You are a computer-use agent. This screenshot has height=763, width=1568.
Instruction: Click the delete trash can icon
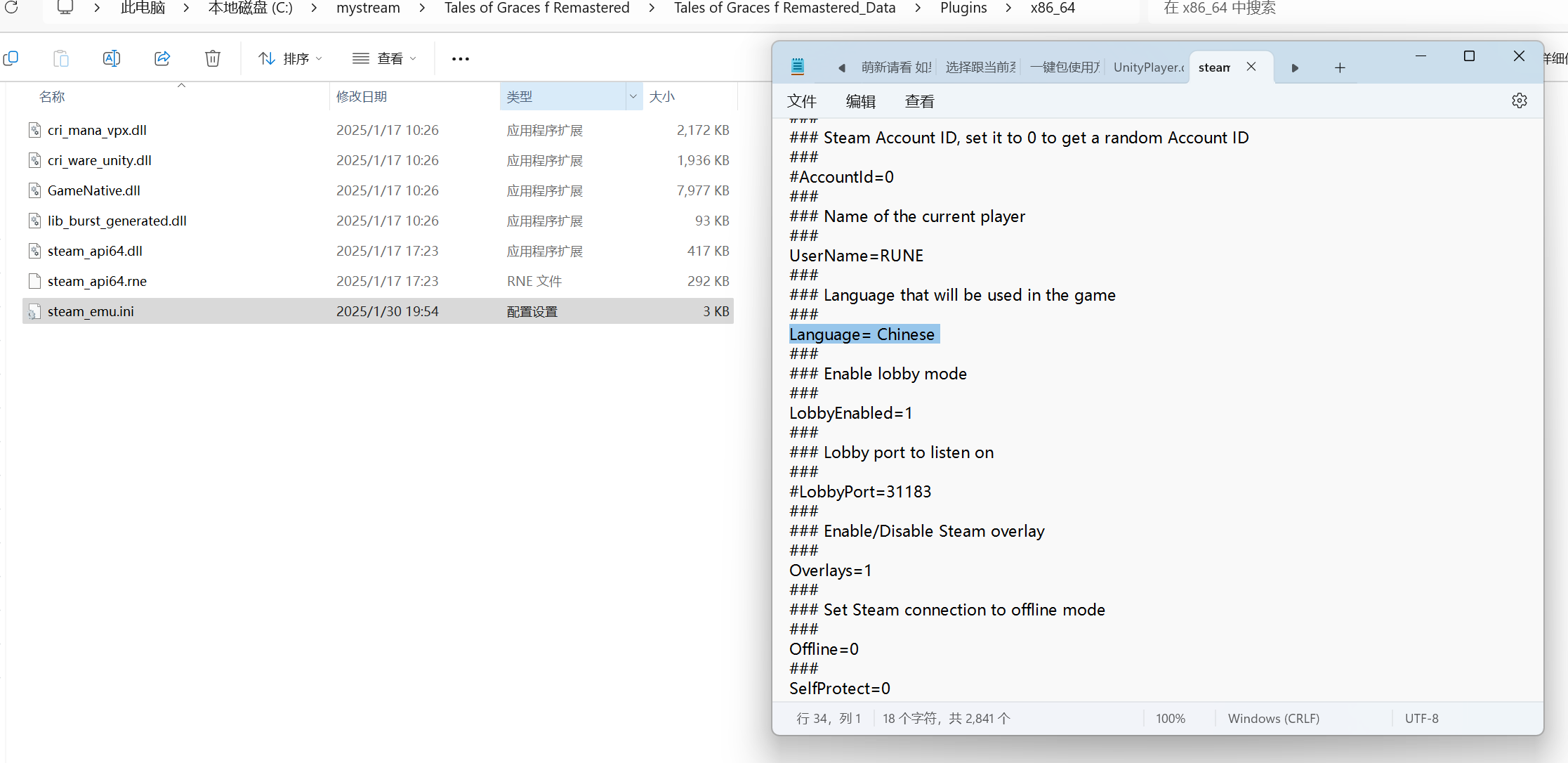point(213,58)
